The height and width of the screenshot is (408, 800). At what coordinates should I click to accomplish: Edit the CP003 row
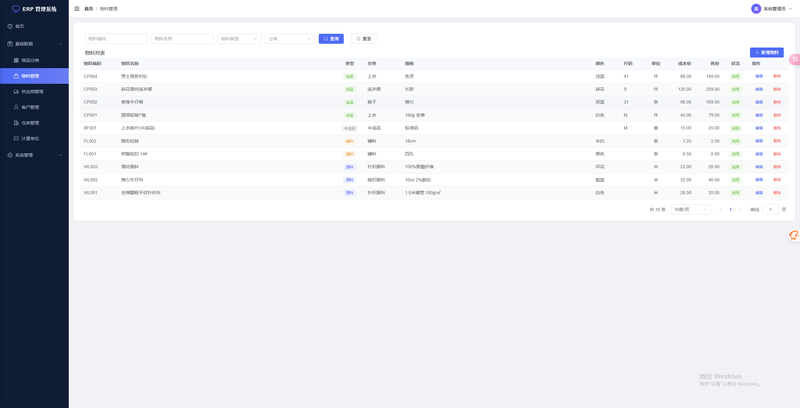pyautogui.click(x=759, y=89)
